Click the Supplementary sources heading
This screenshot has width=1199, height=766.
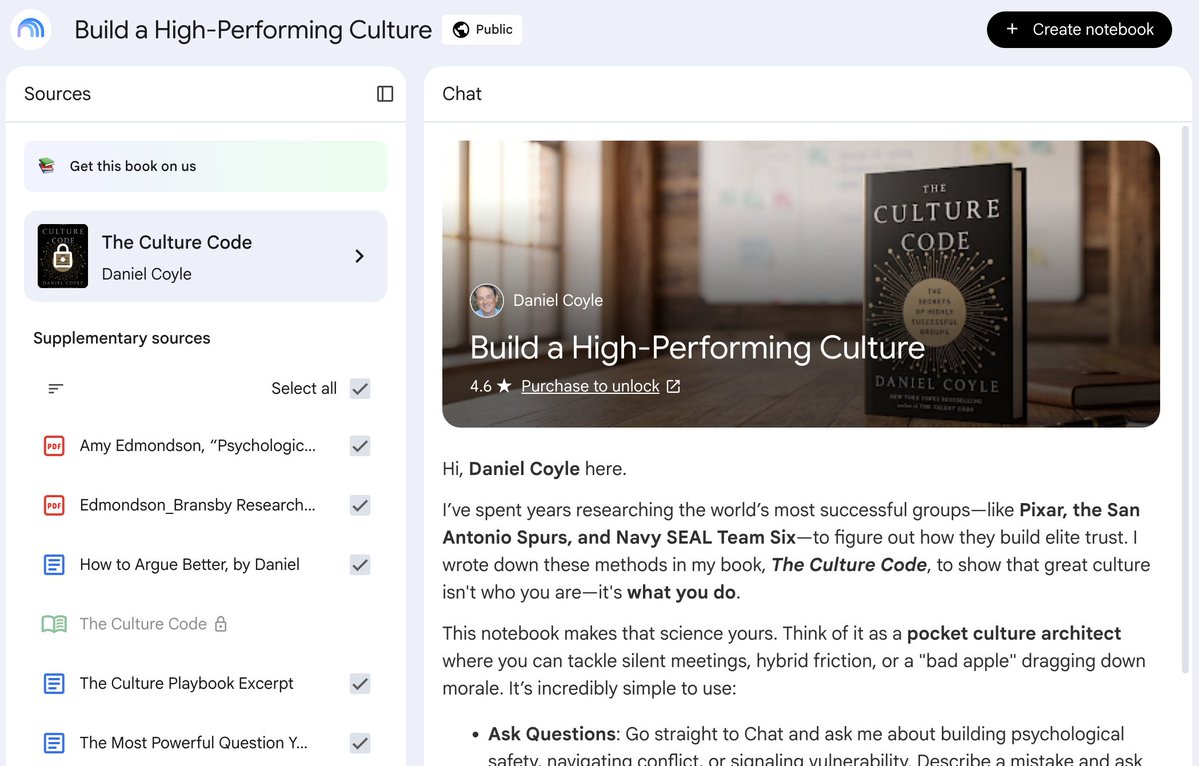(122, 338)
